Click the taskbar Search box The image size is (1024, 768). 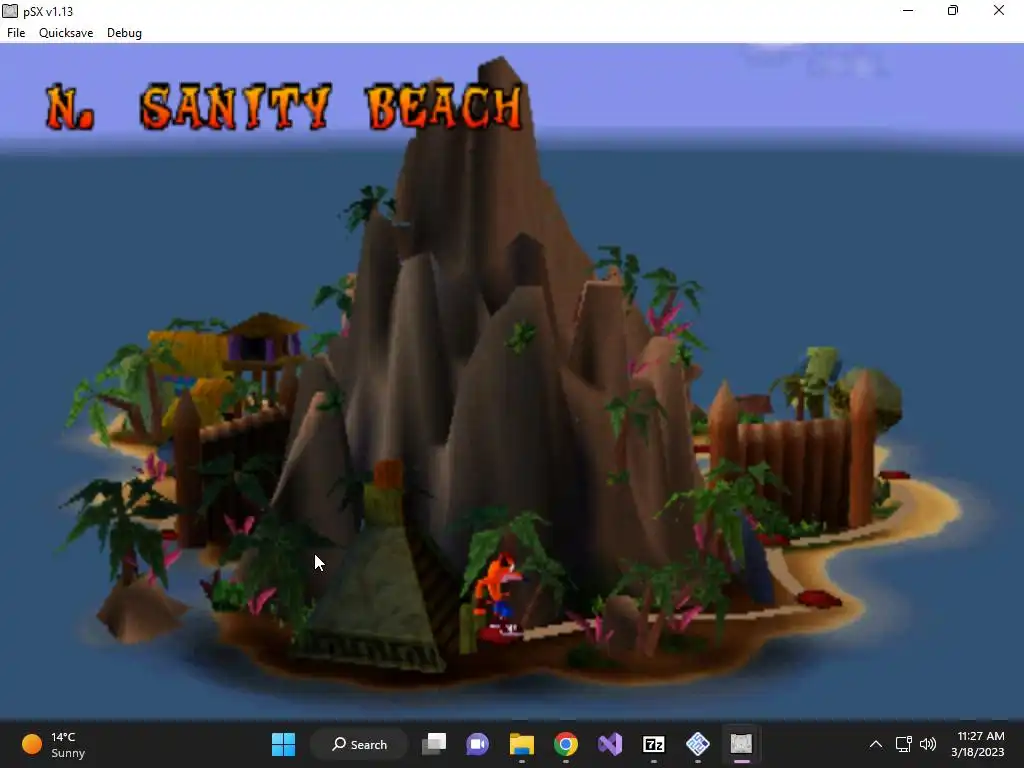click(x=360, y=744)
